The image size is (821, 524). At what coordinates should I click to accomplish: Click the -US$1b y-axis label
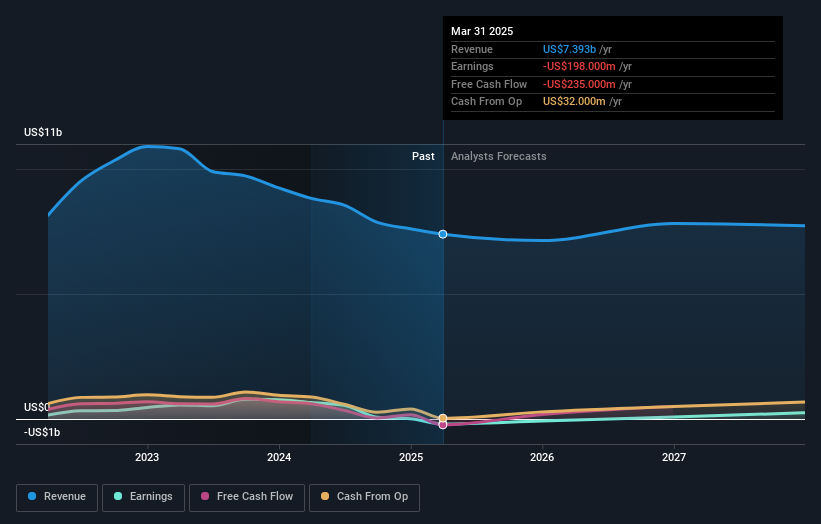click(42, 432)
